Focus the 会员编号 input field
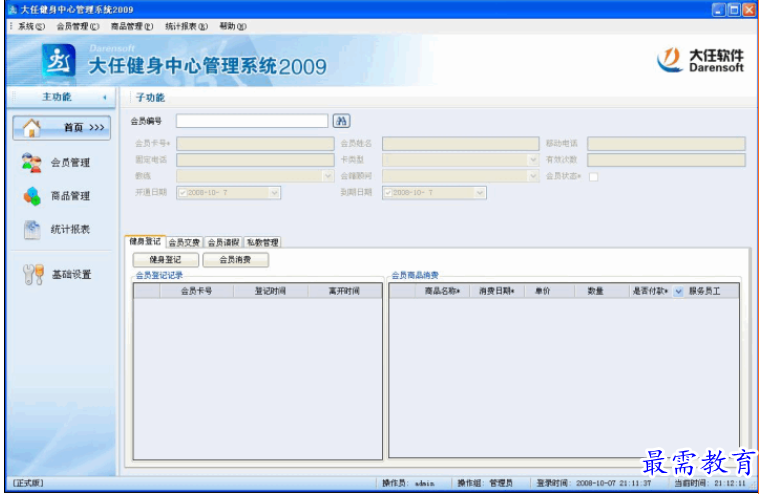 pos(252,121)
